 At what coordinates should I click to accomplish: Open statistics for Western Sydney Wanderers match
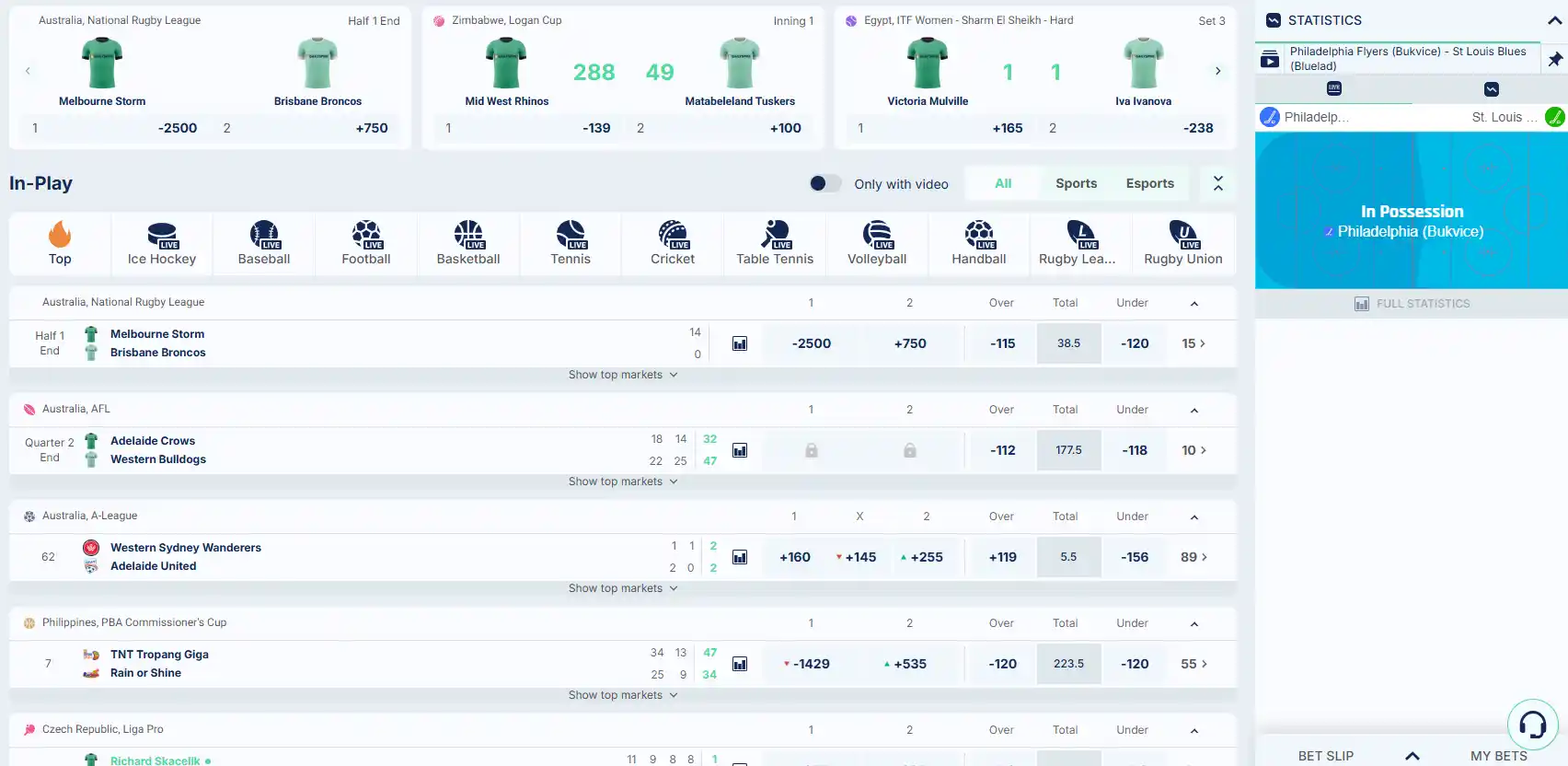click(740, 557)
